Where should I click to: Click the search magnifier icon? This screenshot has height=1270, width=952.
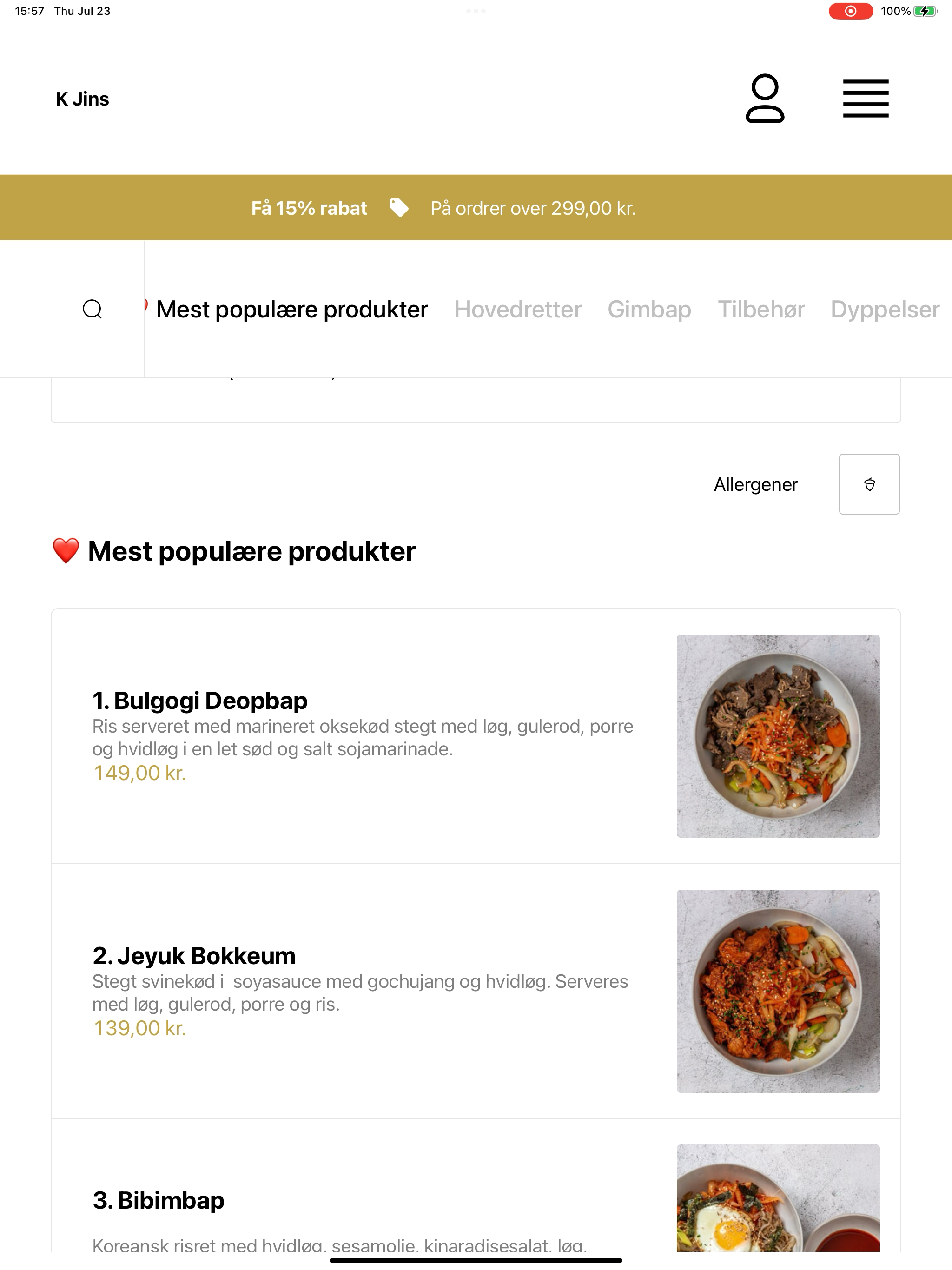click(x=93, y=309)
